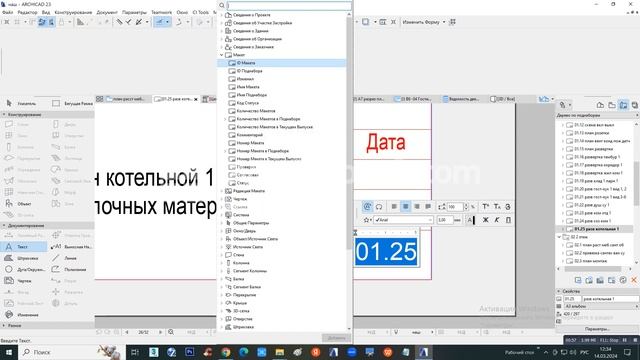Screen dimensions: 640x360
Task: Expand Сведения о Здании group
Action: click(222, 31)
